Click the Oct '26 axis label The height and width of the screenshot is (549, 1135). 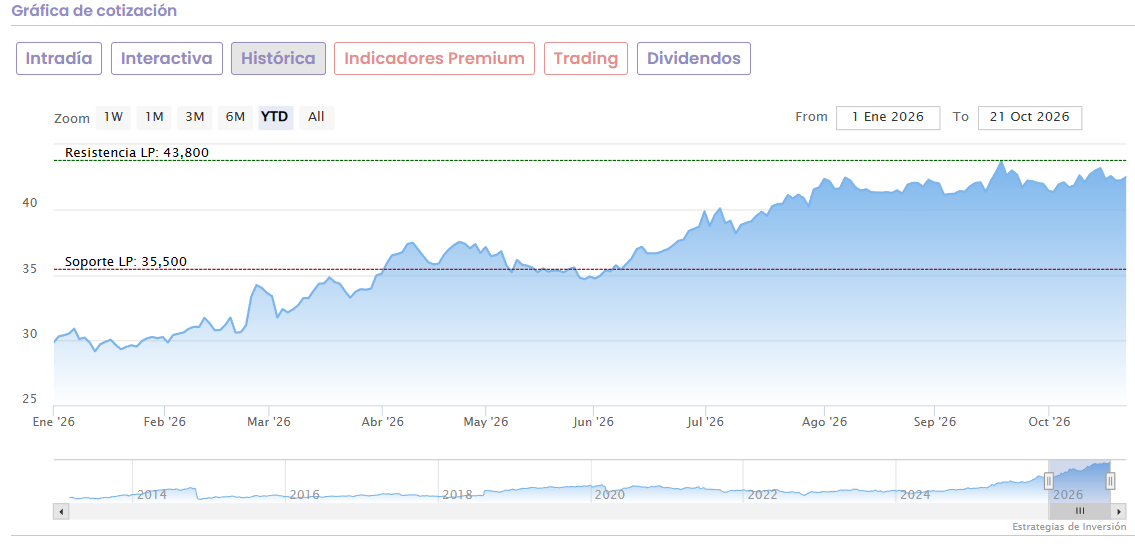tap(1049, 422)
